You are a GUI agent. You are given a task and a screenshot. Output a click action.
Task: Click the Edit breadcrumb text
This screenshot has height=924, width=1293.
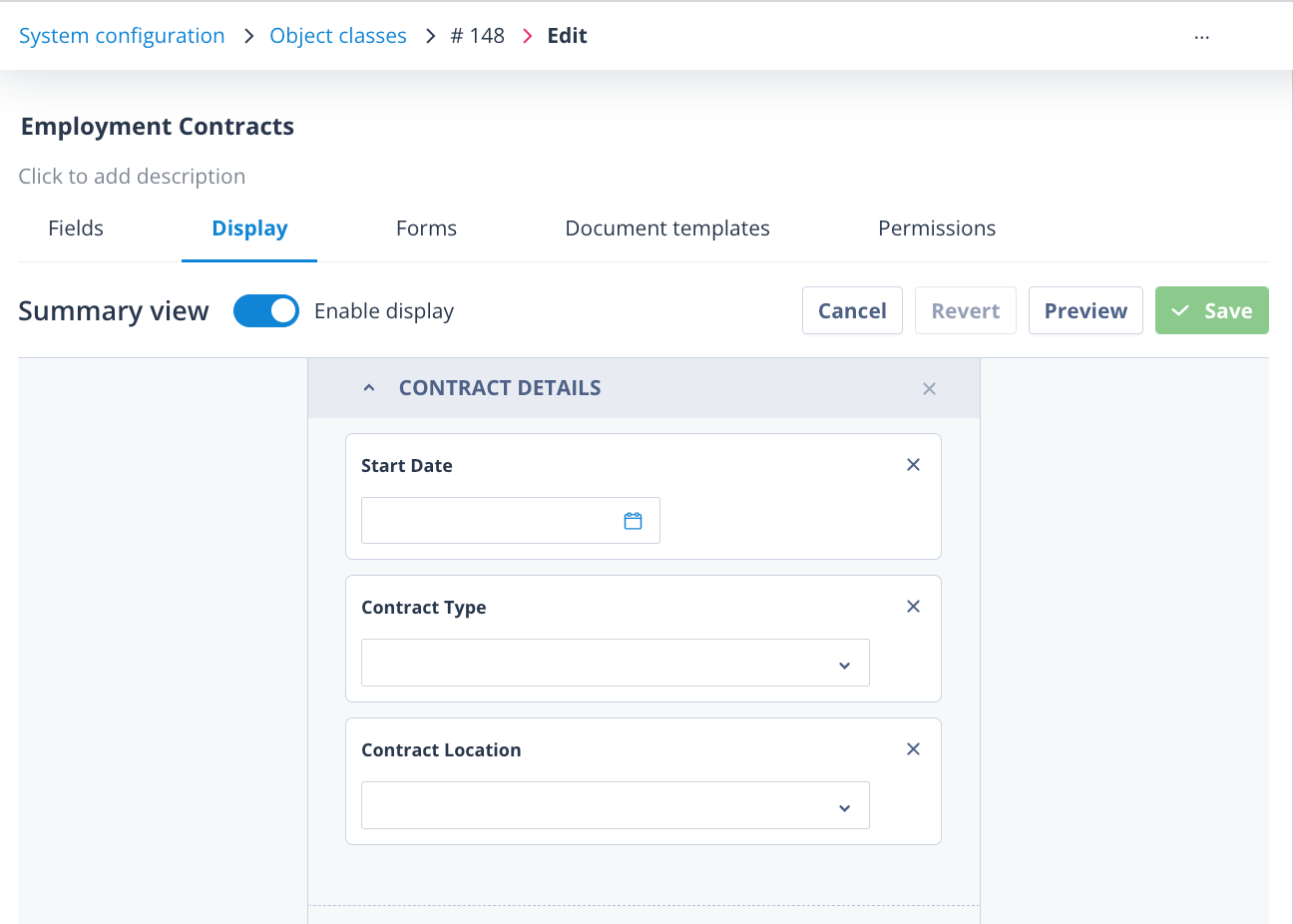coord(567,36)
